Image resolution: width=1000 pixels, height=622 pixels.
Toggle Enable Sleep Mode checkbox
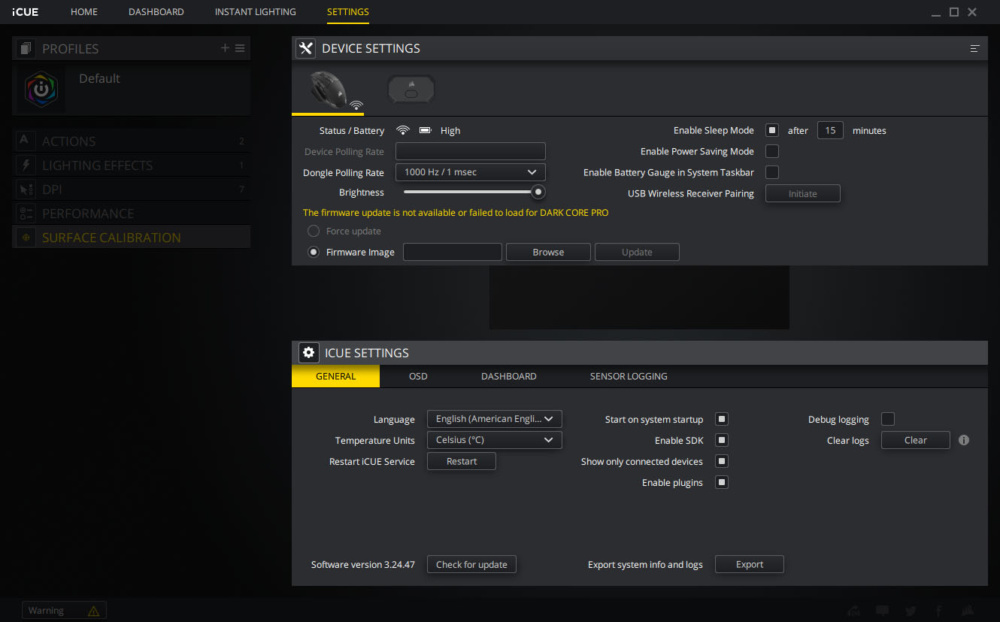click(x=772, y=130)
